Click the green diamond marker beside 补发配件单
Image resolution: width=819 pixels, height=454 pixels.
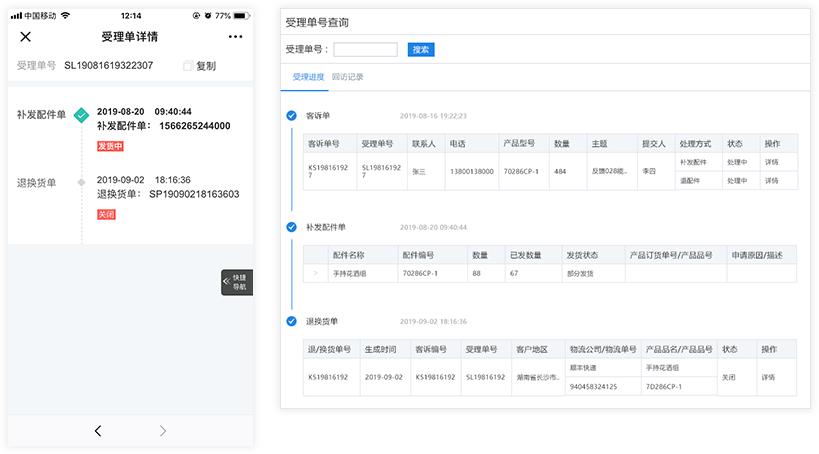point(81,115)
